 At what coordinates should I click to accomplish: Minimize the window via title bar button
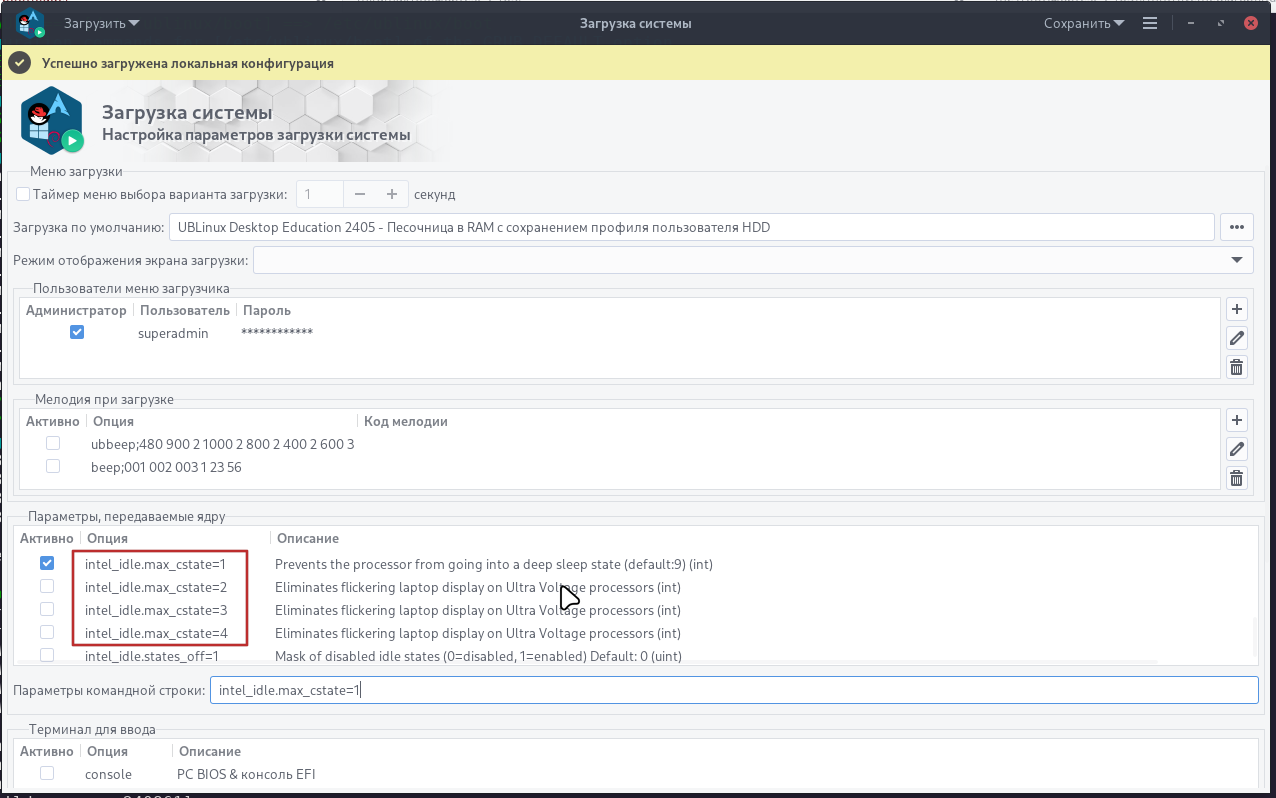pyautogui.click(x=1190, y=23)
